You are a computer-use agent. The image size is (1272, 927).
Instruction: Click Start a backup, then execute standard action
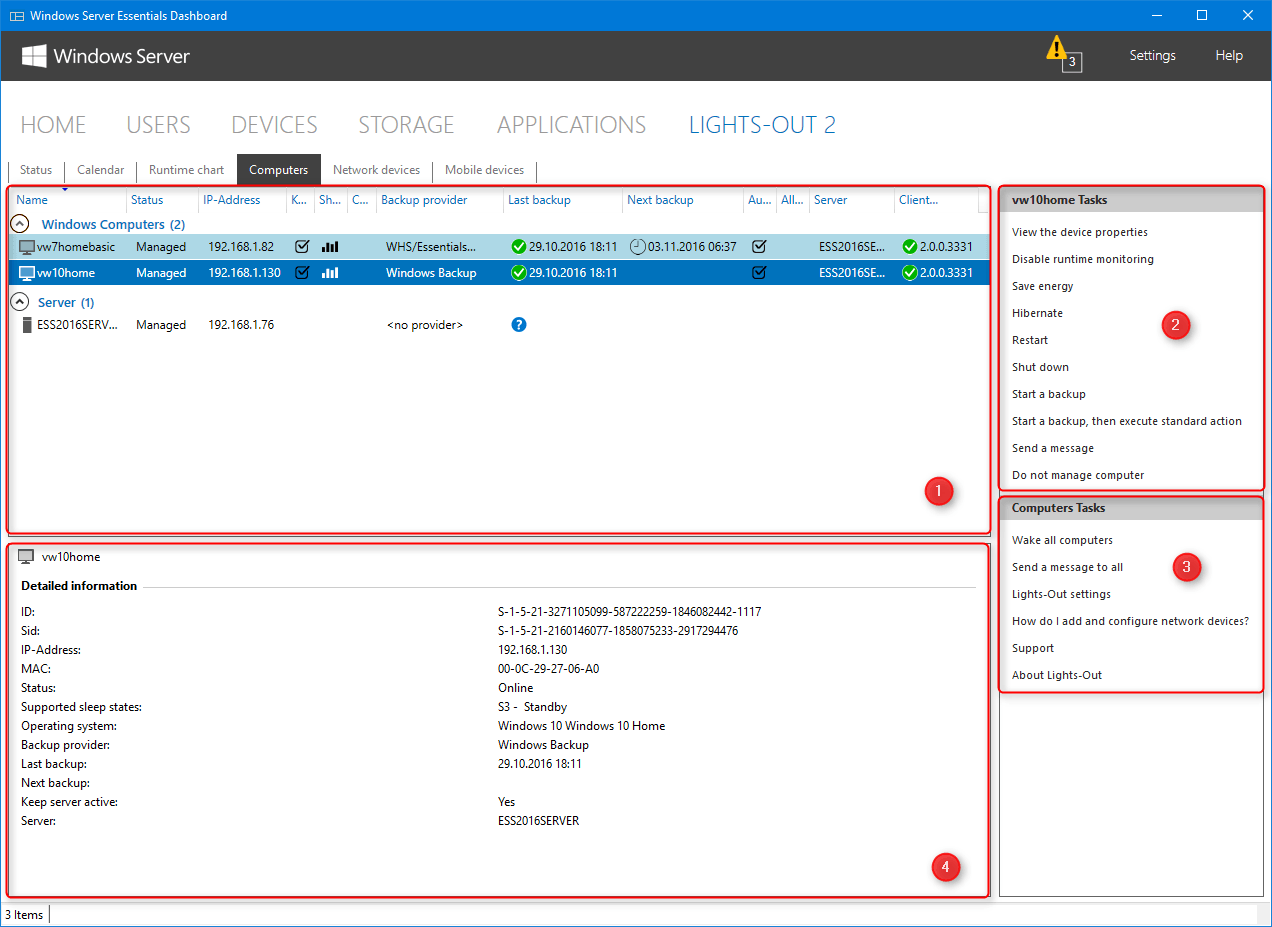pos(1127,421)
